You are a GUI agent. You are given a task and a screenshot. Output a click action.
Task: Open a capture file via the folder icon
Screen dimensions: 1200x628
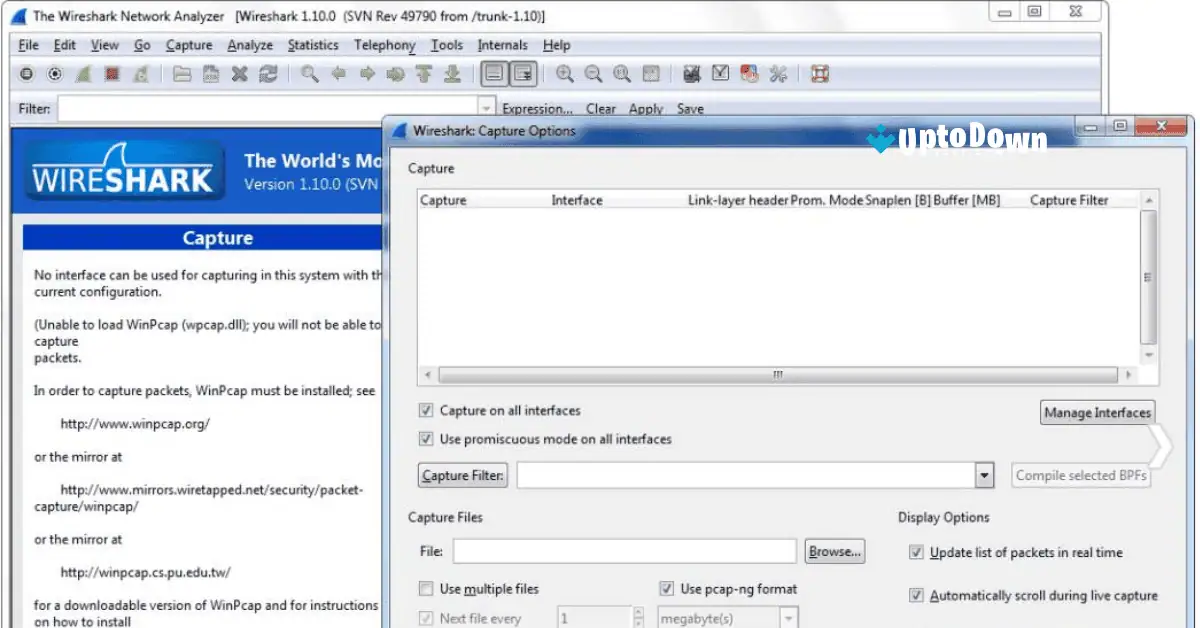click(182, 73)
